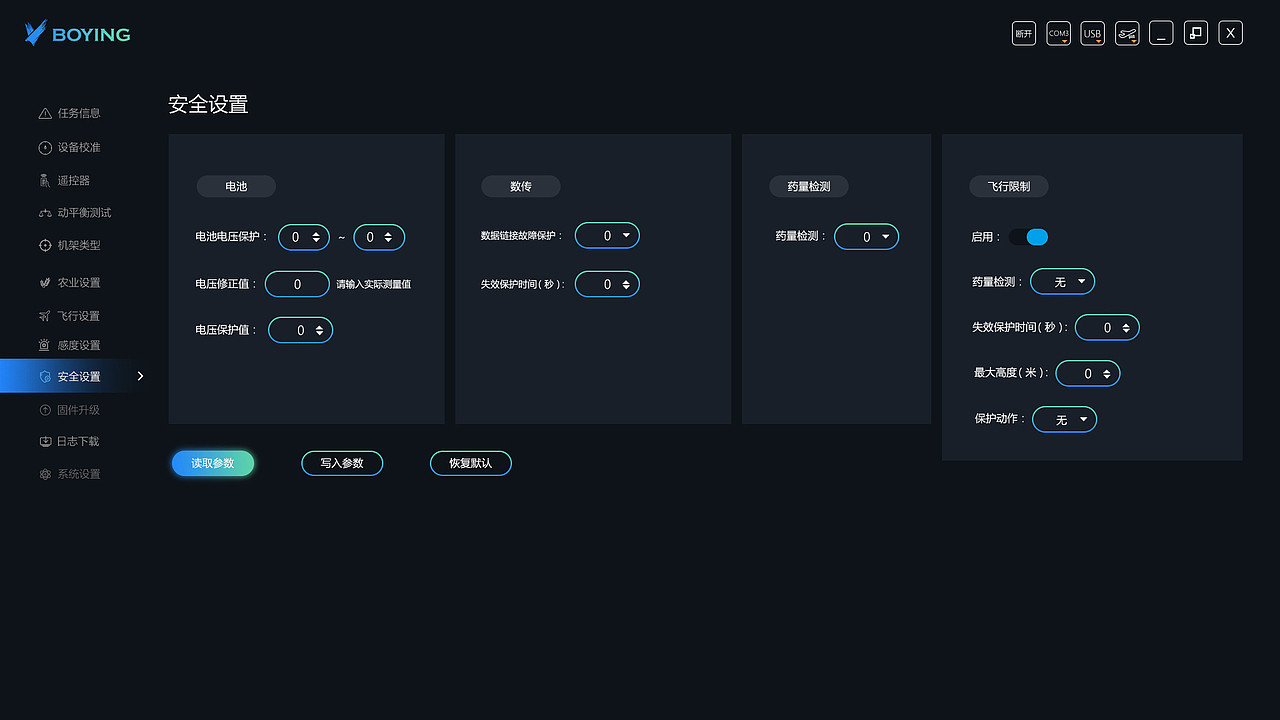Image resolution: width=1280 pixels, height=720 pixels.
Task: Click 读取参数 button
Action: pos(213,463)
